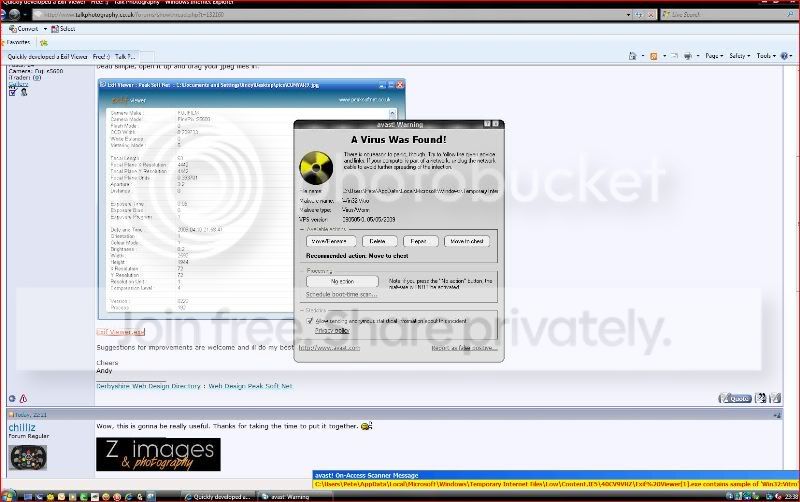Click the Report as false positive link
Image resolution: width=800 pixels, height=502 pixels.
pyautogui.click(x=463, y=348)
